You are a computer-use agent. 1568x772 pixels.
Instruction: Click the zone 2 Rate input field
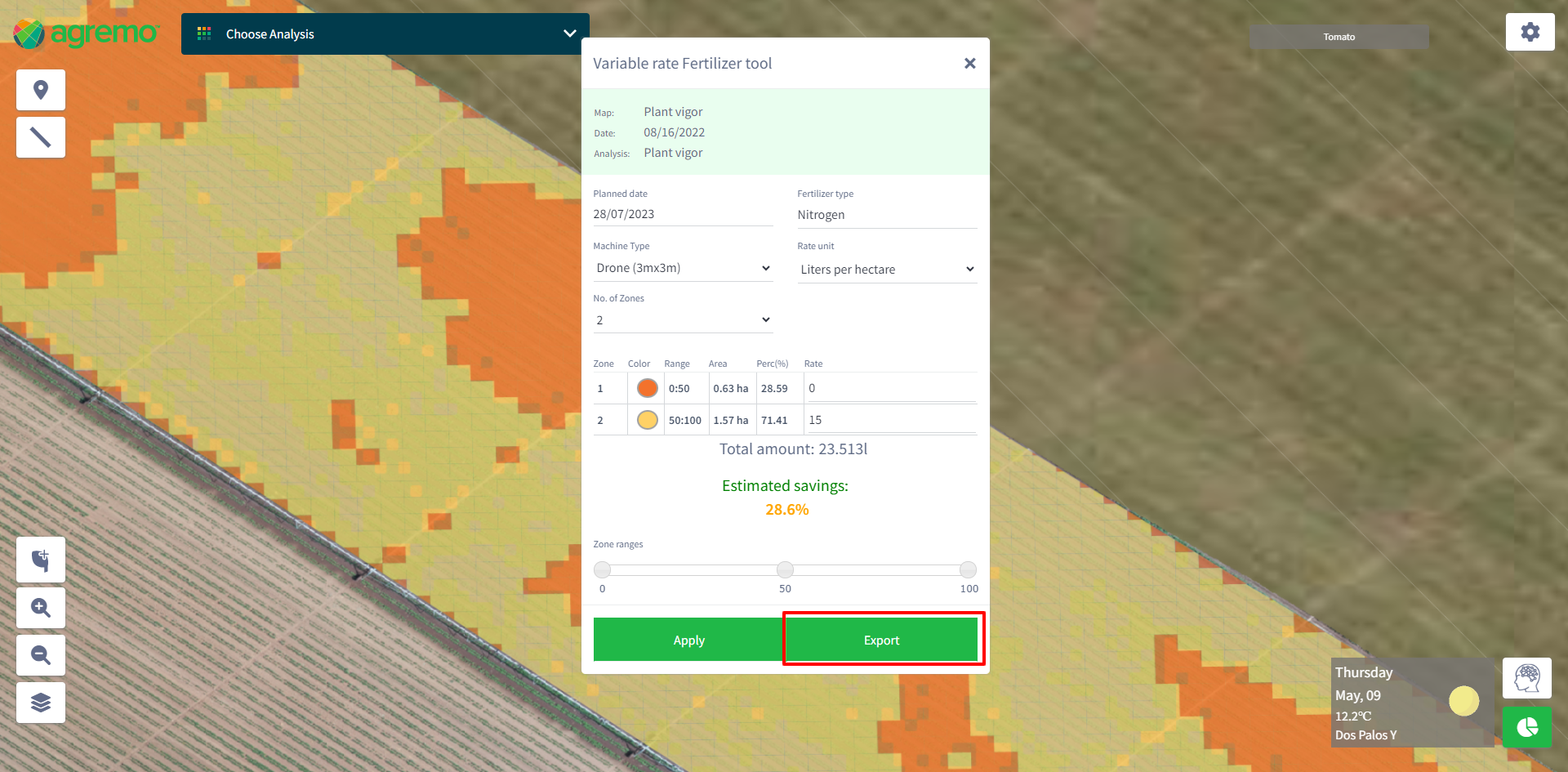point(890,420)
